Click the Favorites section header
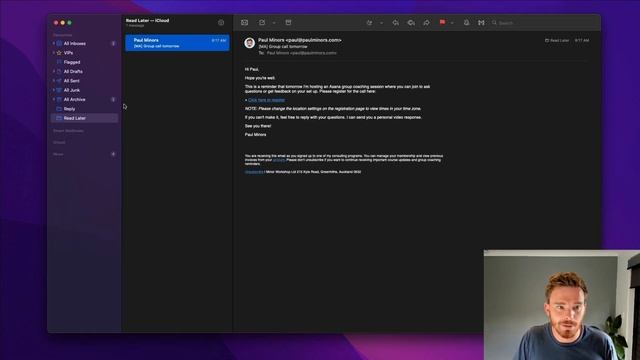Image resolution: width=640 pixels, height=360 pixels. (x=62, y=35)
